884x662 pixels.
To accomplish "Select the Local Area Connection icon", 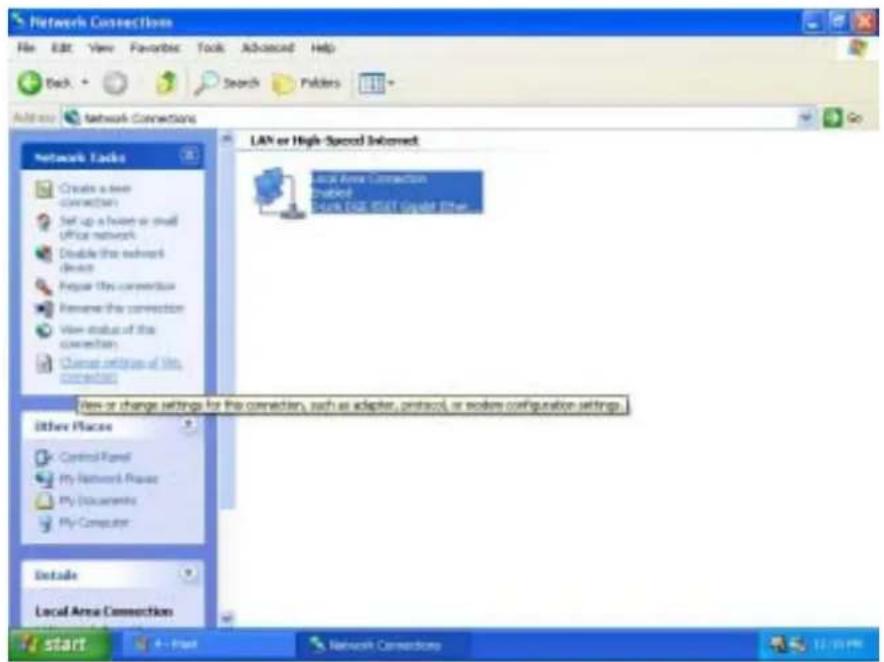I will 279,192.
